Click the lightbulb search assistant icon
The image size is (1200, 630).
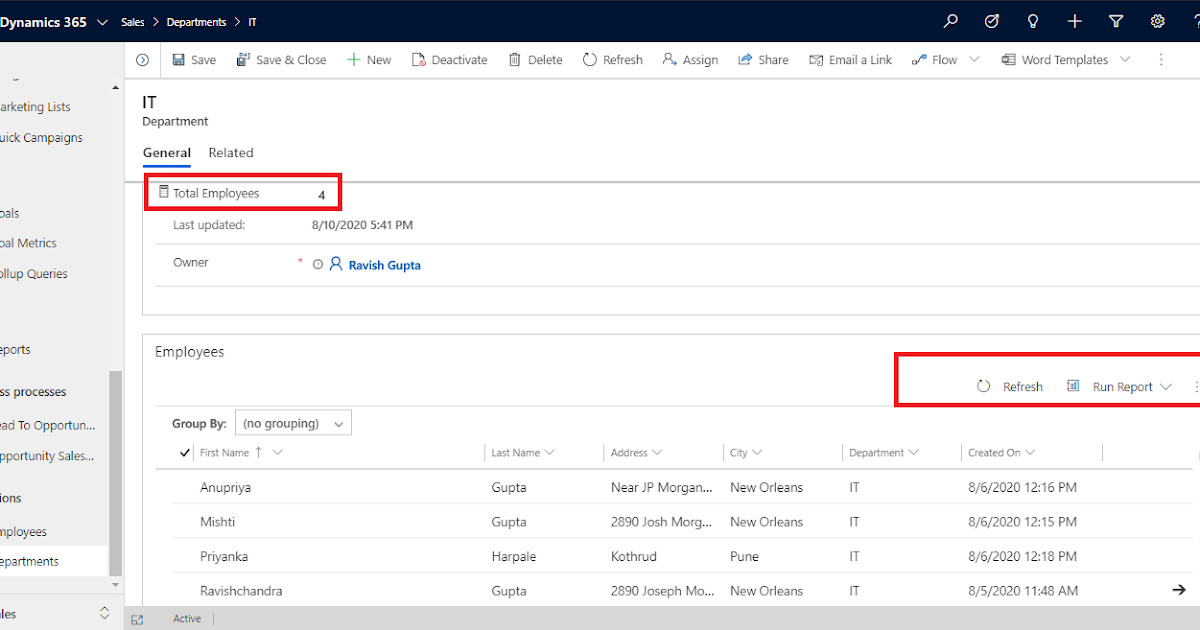click(1033, 21)
